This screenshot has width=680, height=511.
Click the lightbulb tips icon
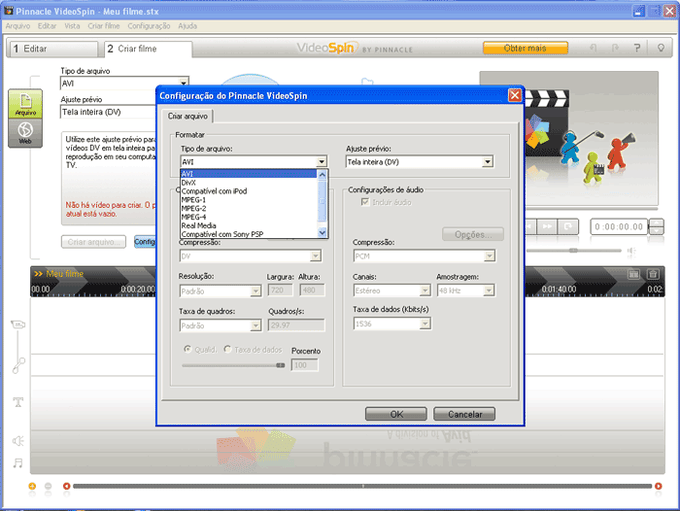pos(660,48)
